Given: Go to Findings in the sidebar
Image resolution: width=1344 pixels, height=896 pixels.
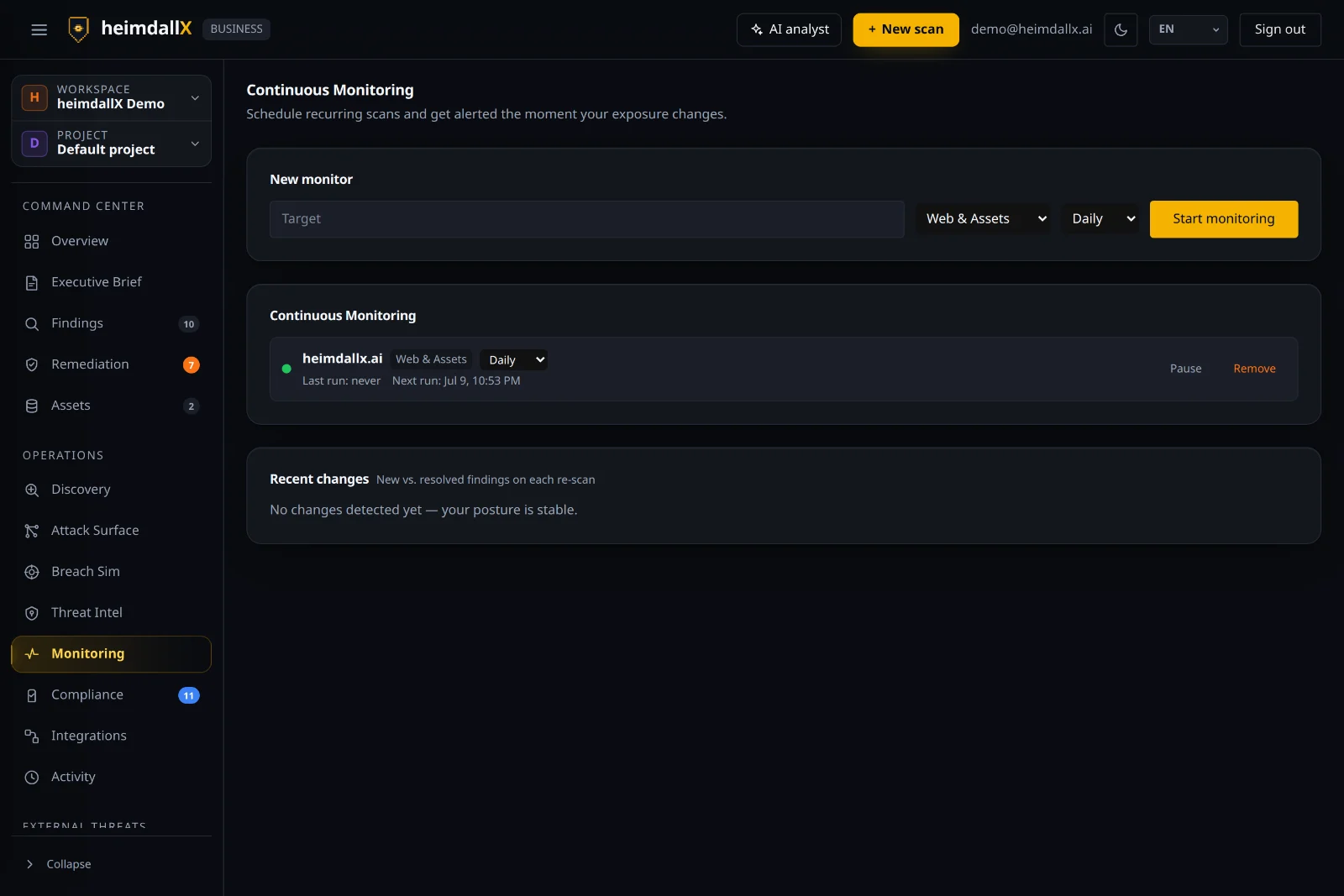Looking at the screenshot, I should 111,324.
